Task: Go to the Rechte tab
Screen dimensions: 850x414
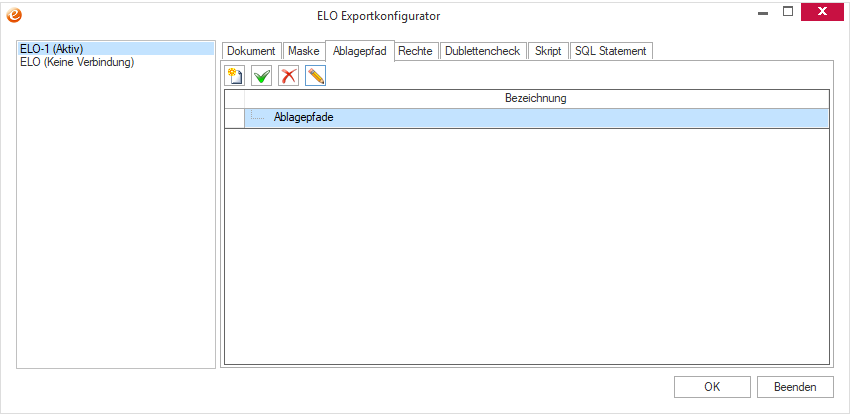Action: 415,51
